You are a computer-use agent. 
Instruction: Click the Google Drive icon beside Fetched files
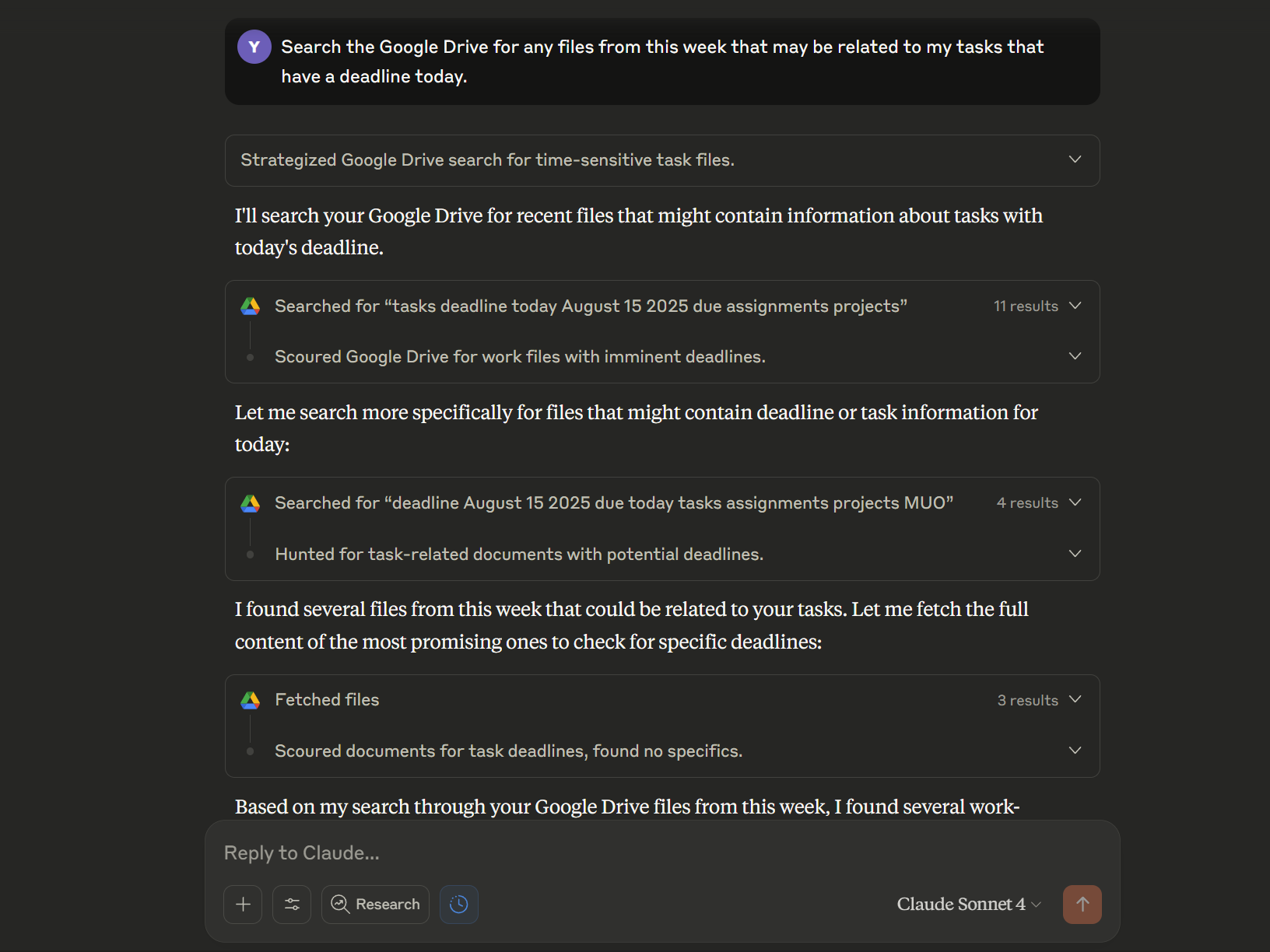tap(250, 700)
